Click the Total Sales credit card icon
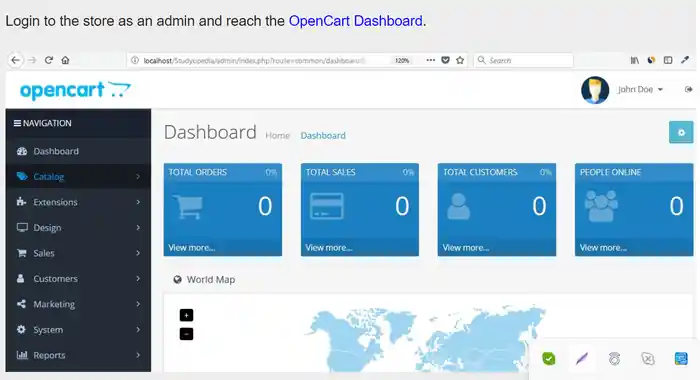The height and width of the screenshot is (380, 700). [x=327, y=206]
